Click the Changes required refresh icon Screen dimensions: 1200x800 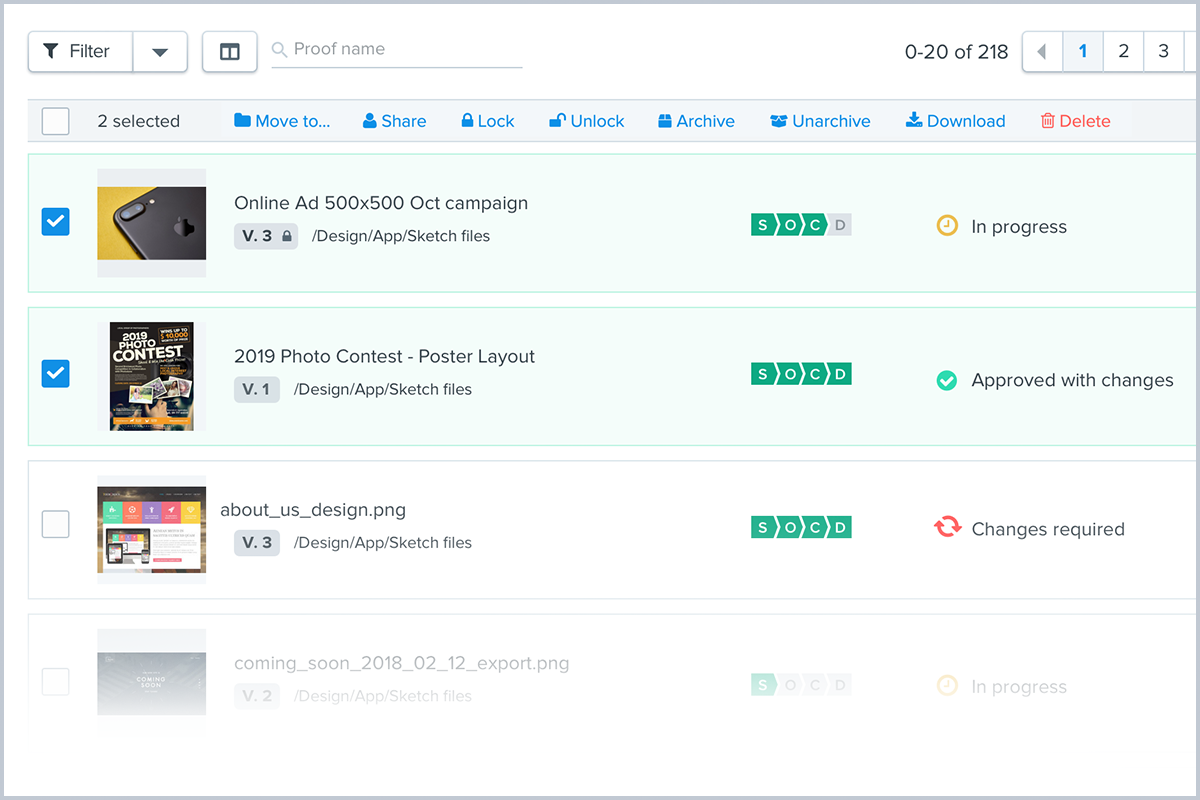pyautogui.click(x=947, y=528)
